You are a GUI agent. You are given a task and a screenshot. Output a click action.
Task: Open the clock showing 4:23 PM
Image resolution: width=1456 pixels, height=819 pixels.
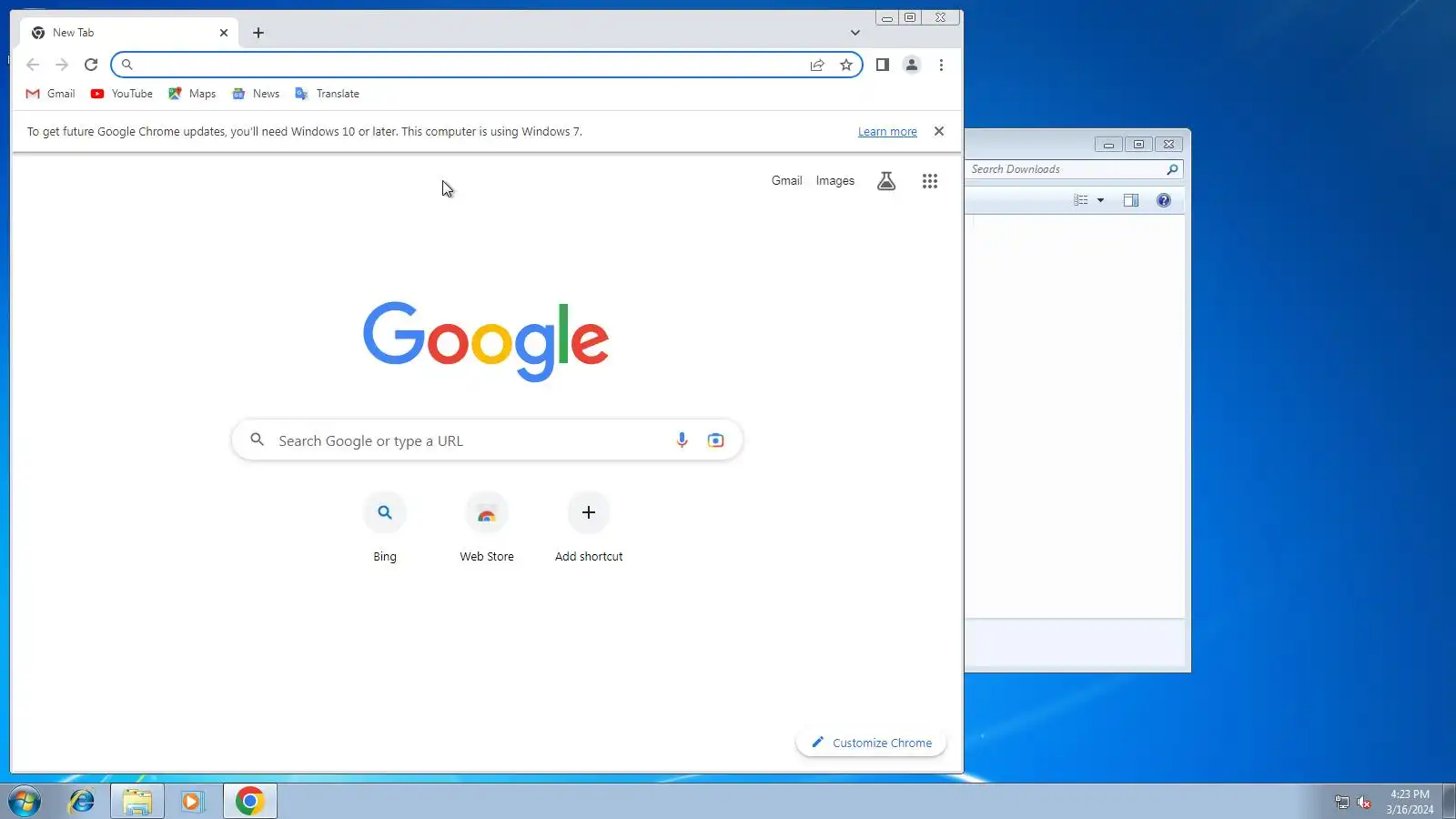[1410, 802]
